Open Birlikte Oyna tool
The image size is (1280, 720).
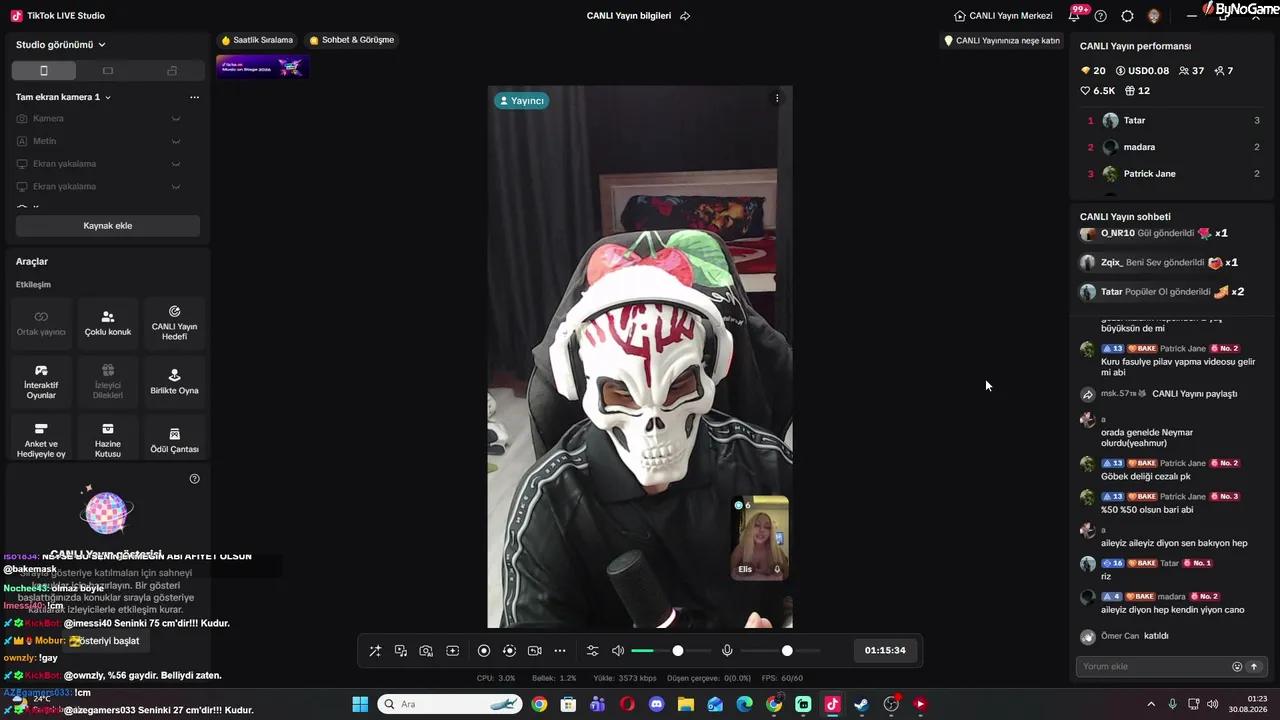pyautogui.click(x=174, y=382)
